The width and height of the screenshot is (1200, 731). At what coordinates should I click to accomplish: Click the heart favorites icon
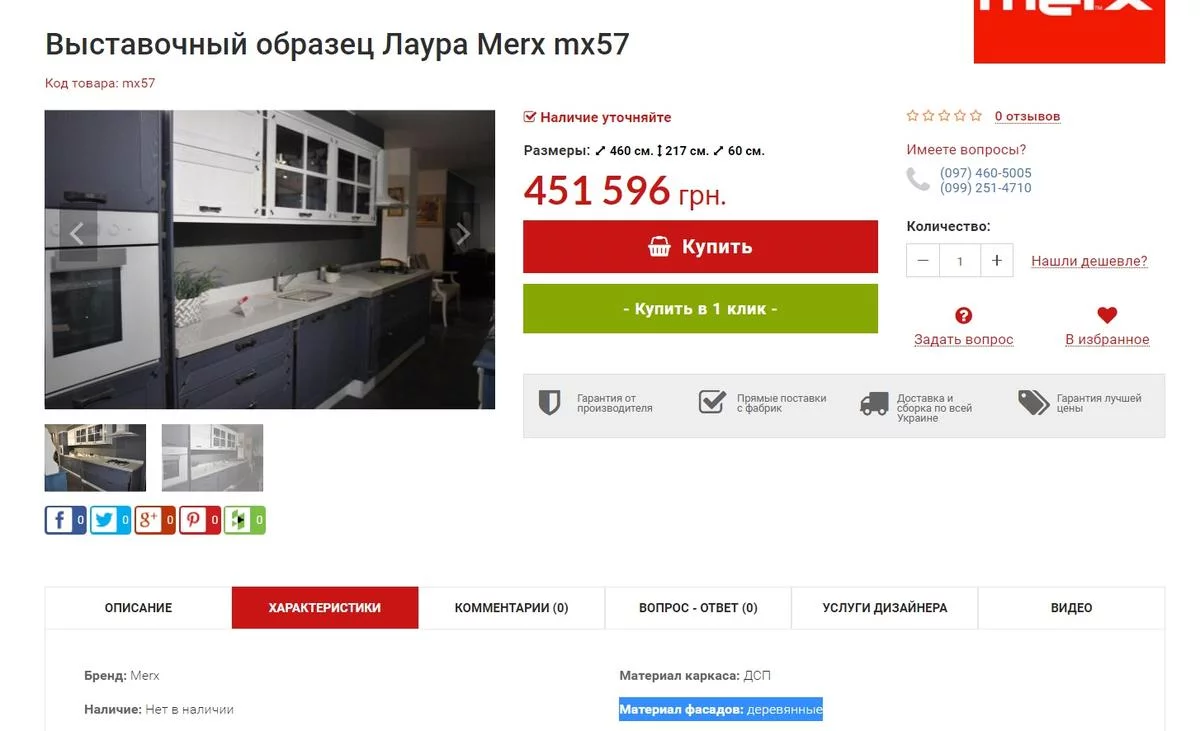pyautogui.click(x=1107, y=315)
